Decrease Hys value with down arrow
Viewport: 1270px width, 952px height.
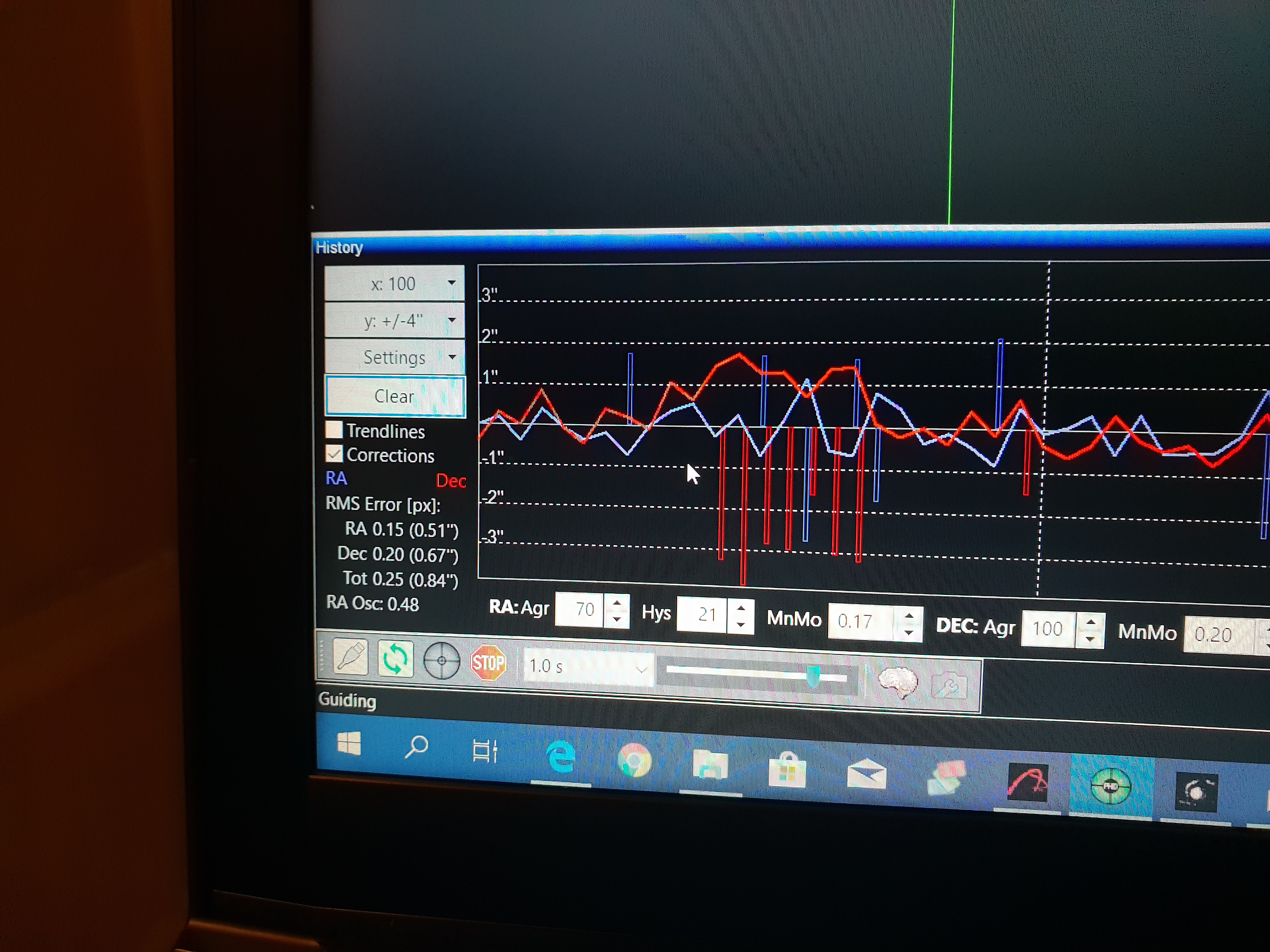[741, 624]
